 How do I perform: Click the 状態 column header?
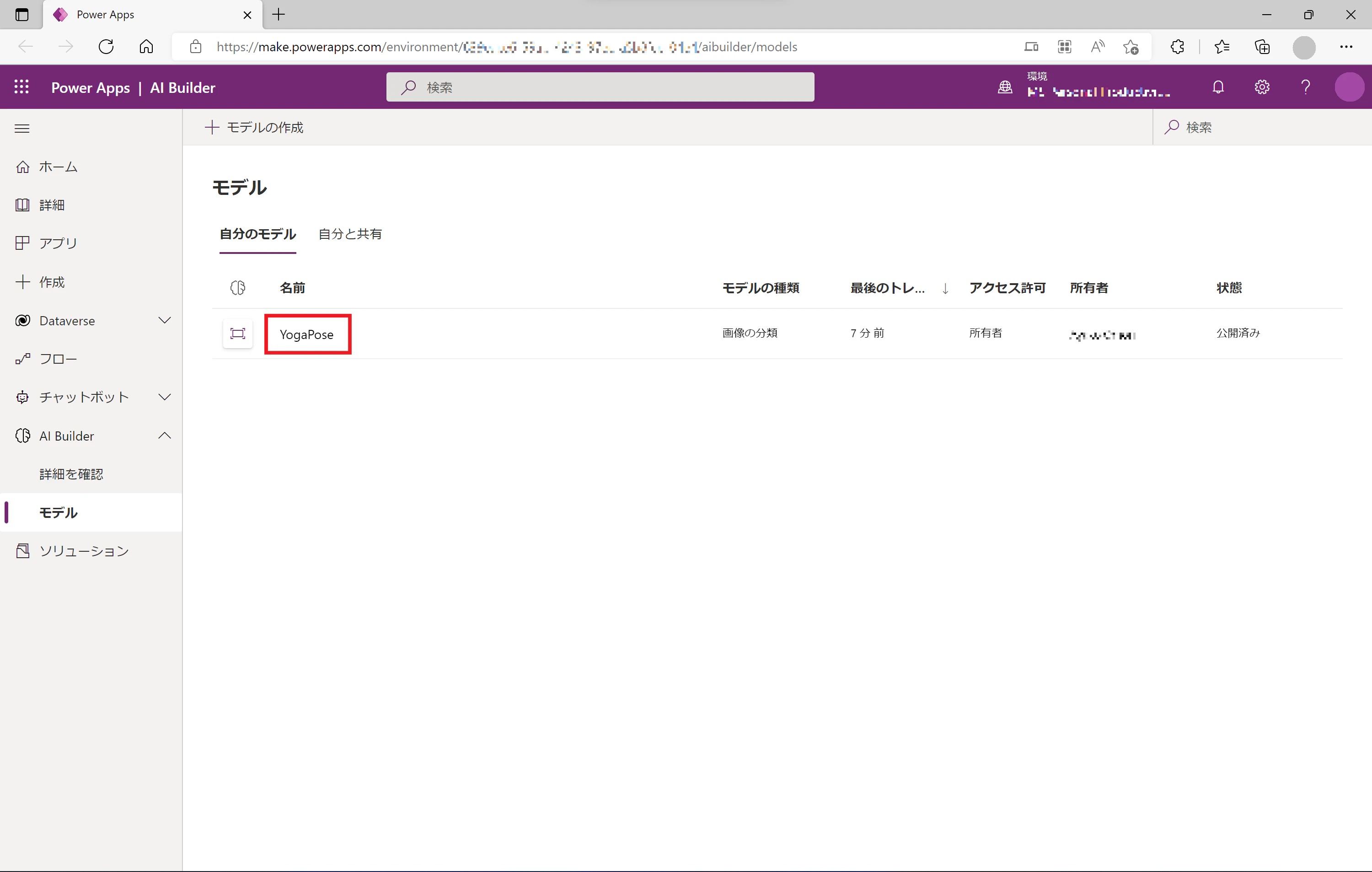[1229, 288]
